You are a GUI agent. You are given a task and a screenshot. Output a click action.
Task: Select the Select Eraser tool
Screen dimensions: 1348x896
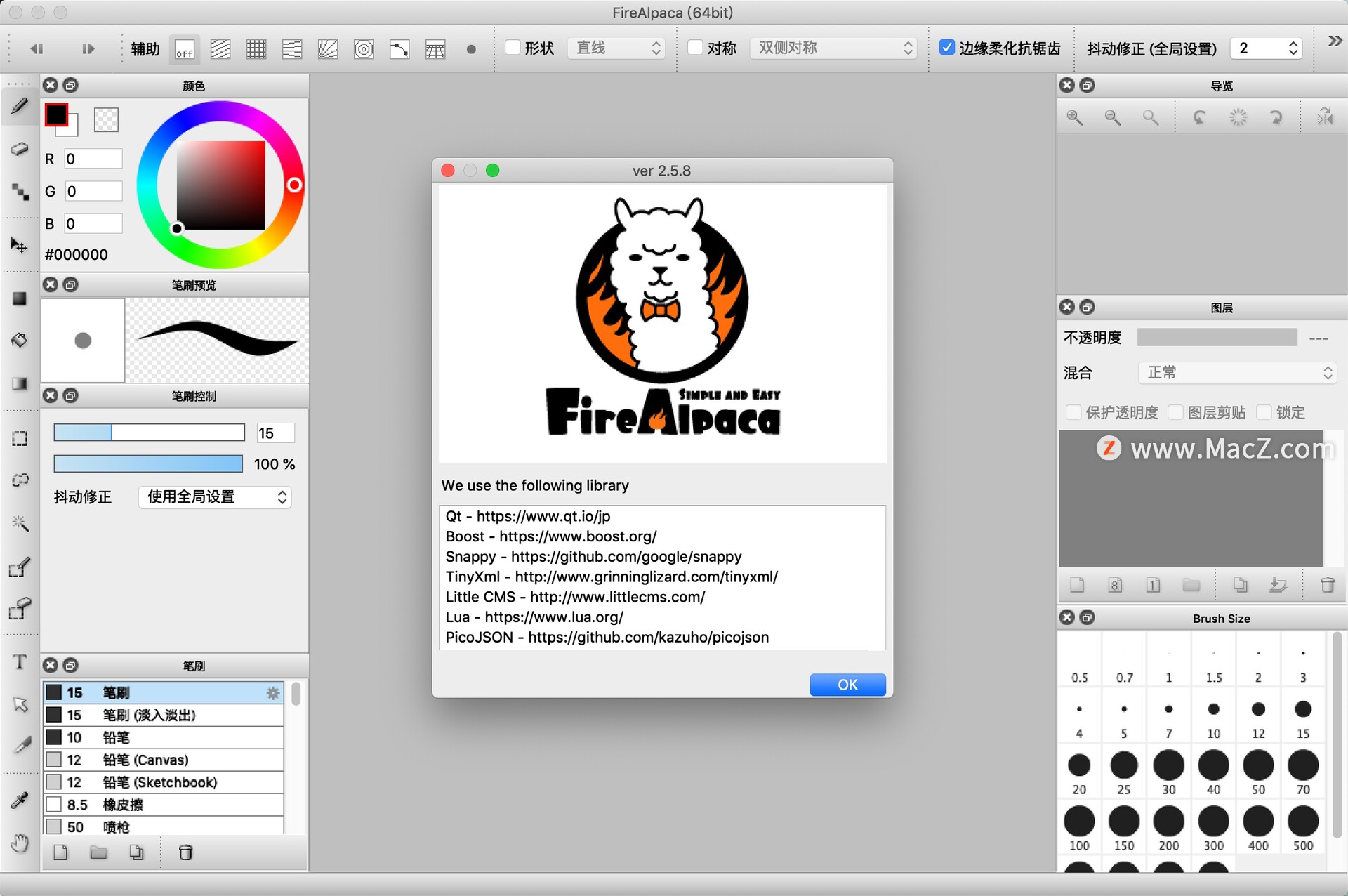point(20,608)
